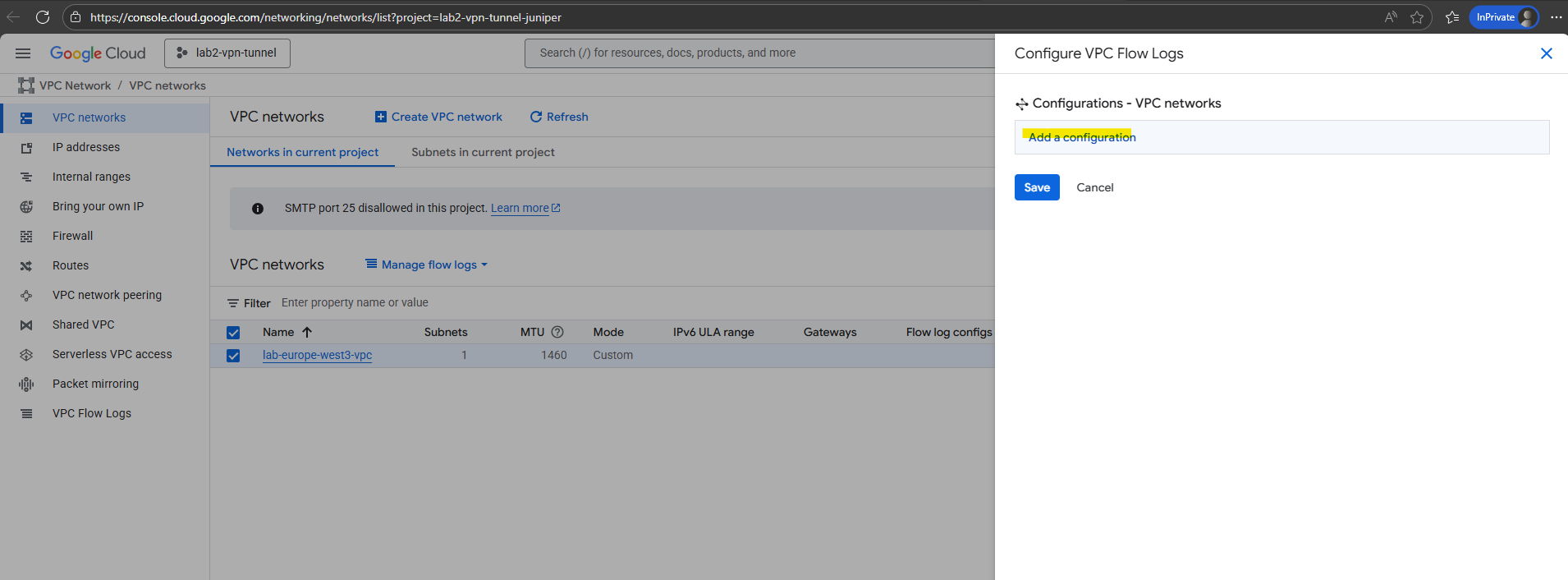The image size is (1568, 580).
Task: Click the IPv6 ULA range column header
Action: point(713,332)
